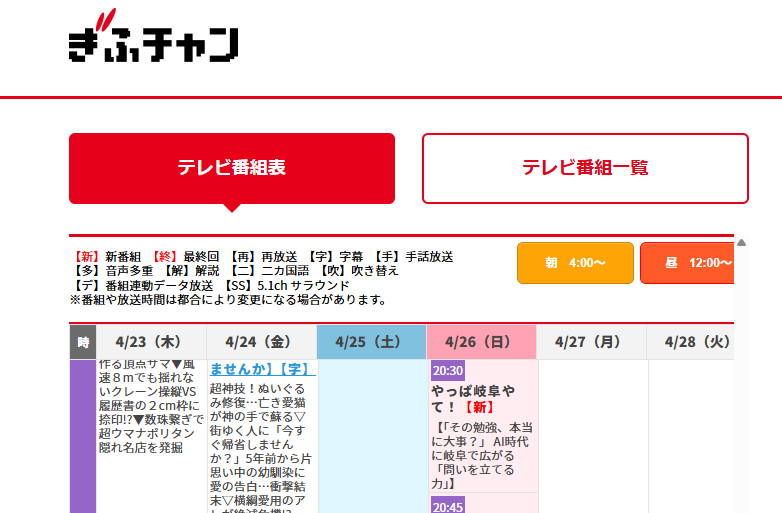Click the 20:30 time badge
Viewport: 782px width, 513px height.
(447, 371)
